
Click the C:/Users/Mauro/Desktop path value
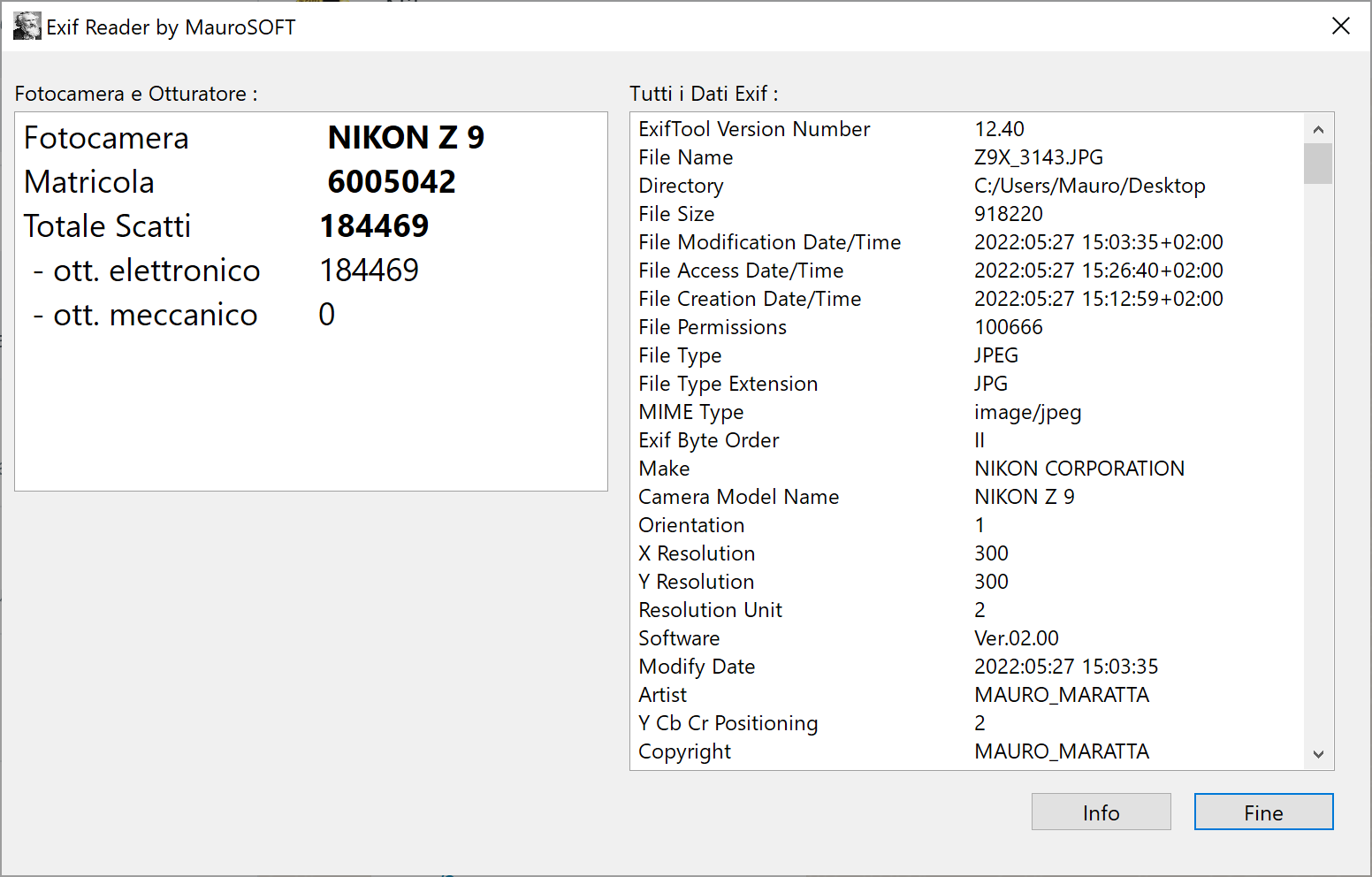click(1090, 186)
